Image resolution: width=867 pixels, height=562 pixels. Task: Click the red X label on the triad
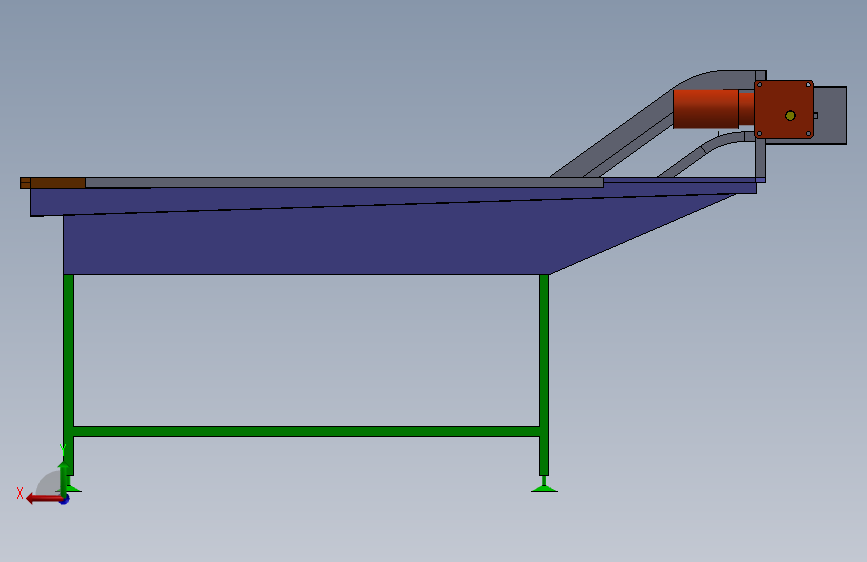click(20, 493)
